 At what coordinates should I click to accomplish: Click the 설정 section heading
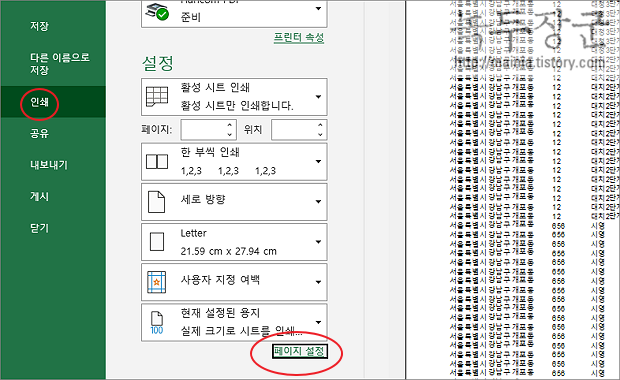tap(157, 63)
